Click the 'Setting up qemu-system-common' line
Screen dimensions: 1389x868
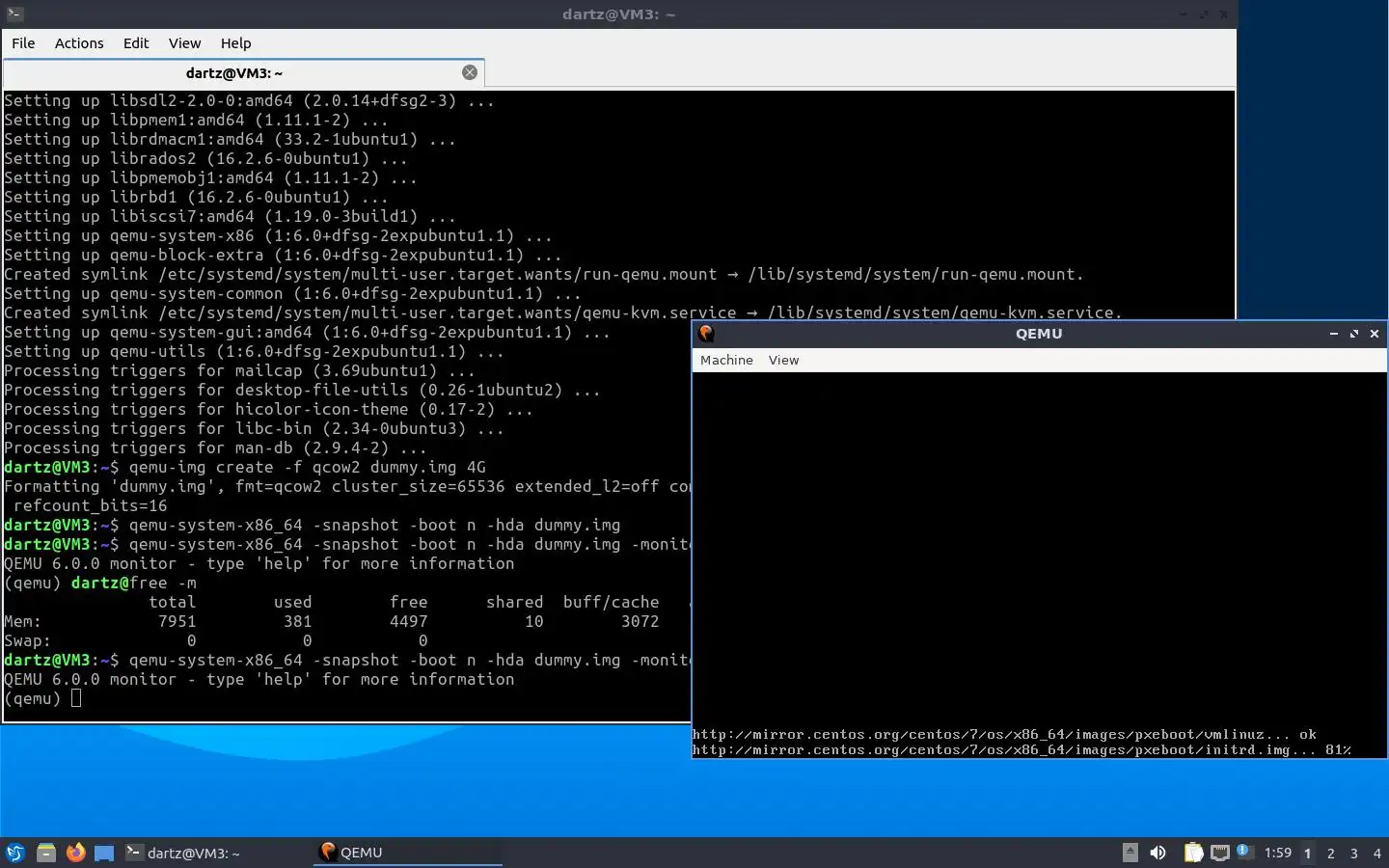[x=292, y=293]
